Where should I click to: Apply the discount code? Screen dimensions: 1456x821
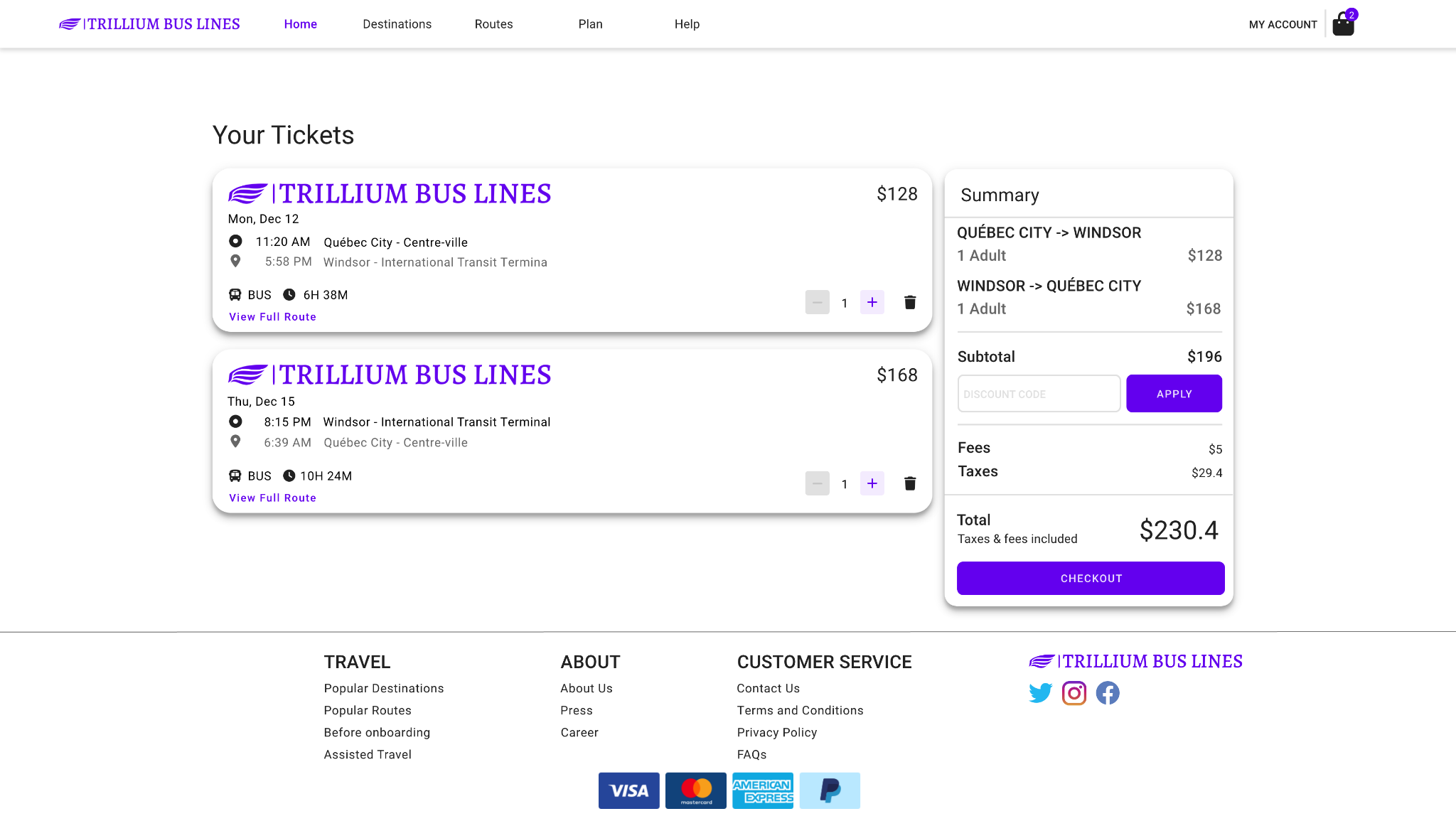click(1174, 394)
